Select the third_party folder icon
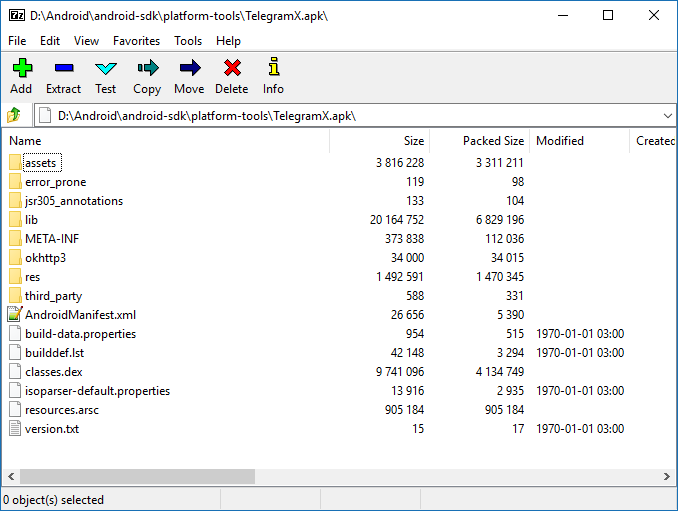This screenshot has width=678, height=511. point(15,296)
